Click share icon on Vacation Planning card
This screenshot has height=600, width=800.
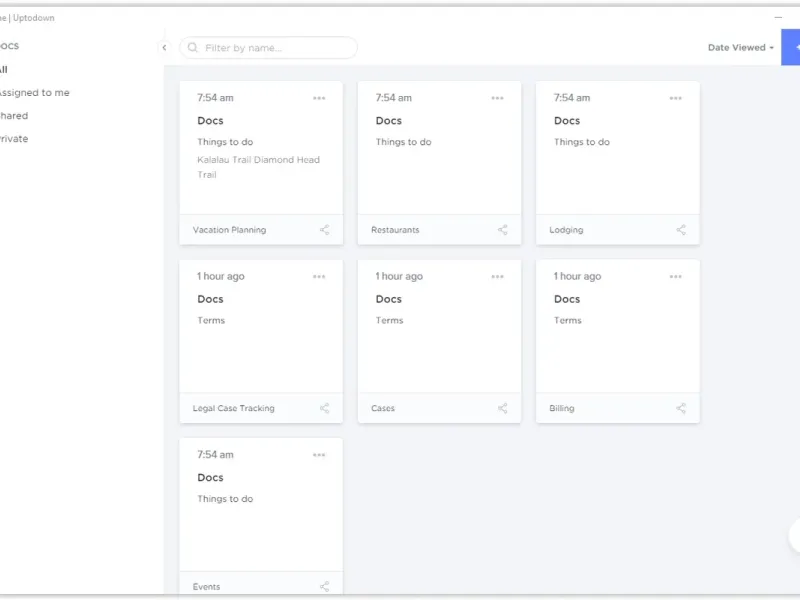(x=324, y=230)
